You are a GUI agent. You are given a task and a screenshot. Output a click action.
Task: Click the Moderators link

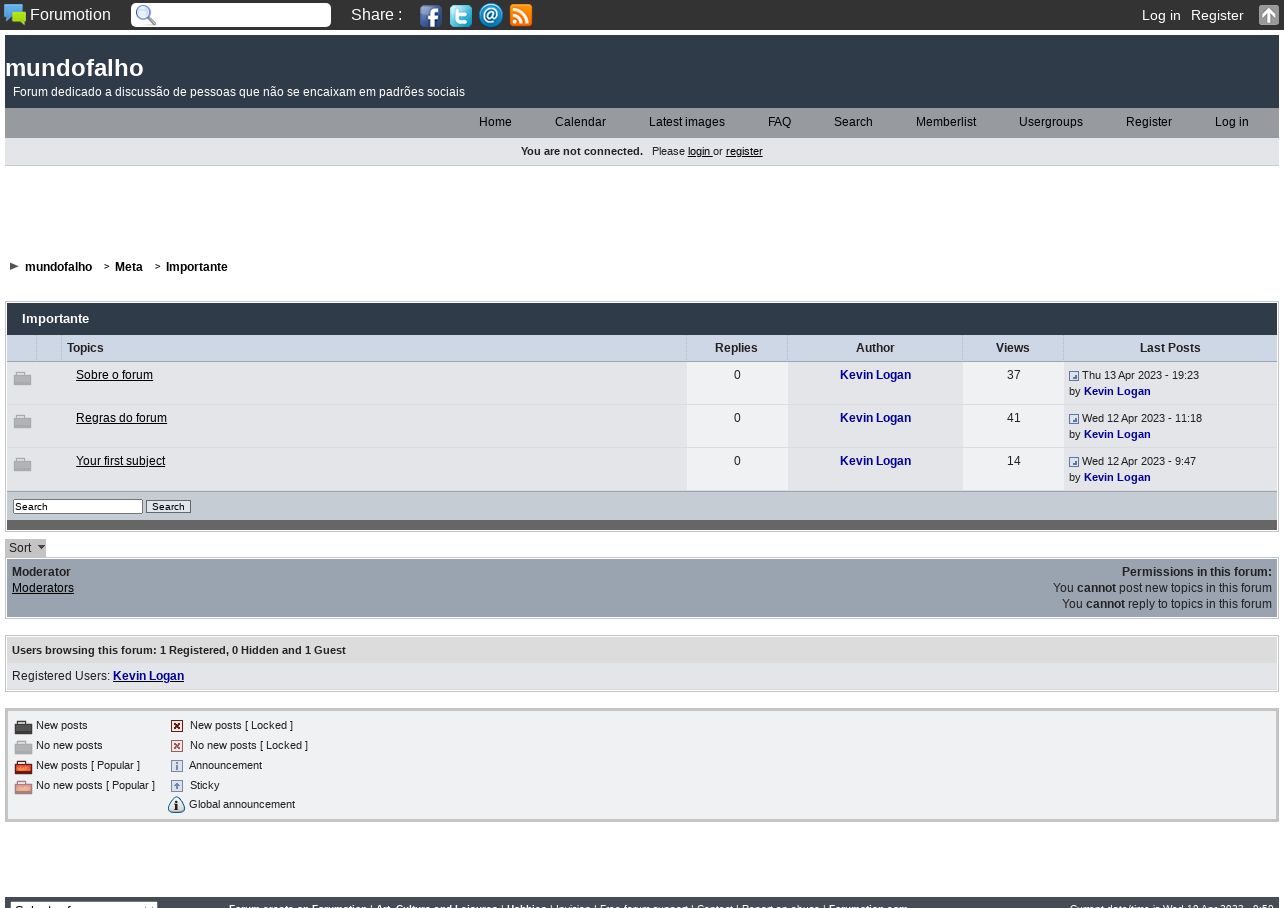point(43,588)
